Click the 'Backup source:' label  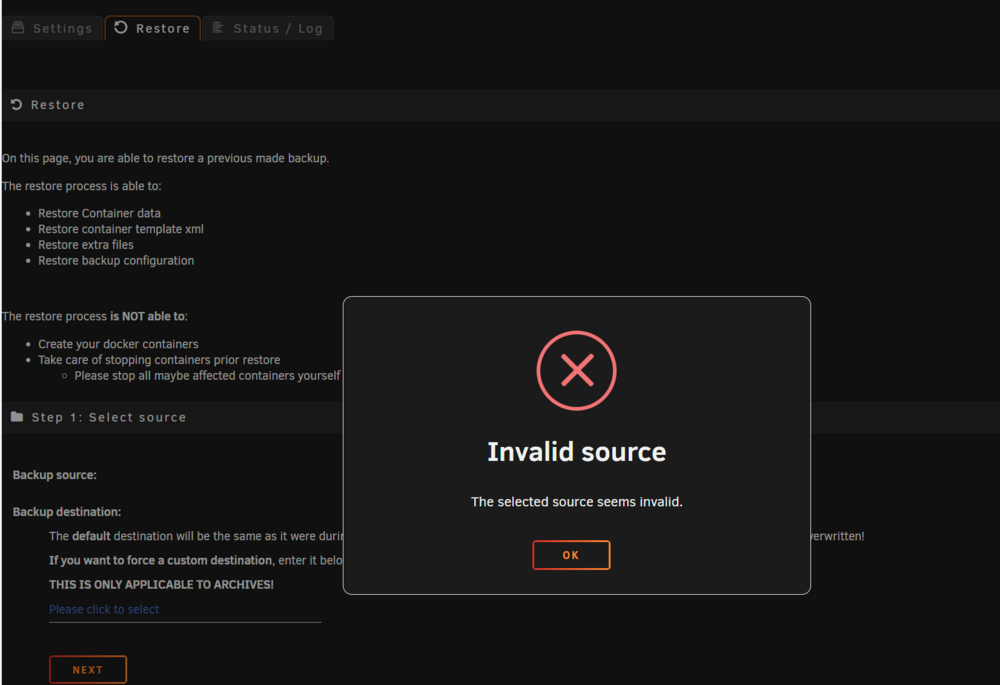coord(55,475)
